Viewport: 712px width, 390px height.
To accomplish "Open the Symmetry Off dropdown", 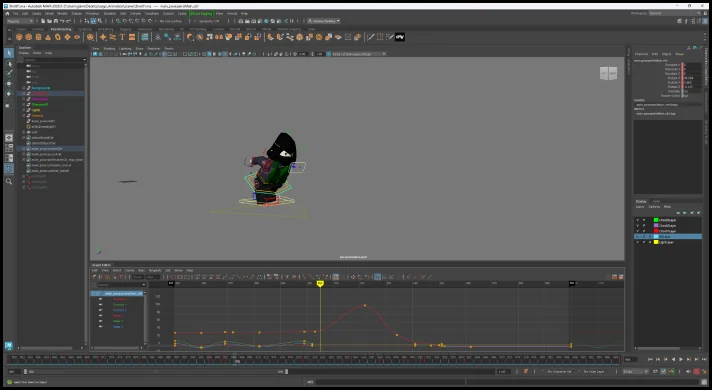I will click(210, 21).
